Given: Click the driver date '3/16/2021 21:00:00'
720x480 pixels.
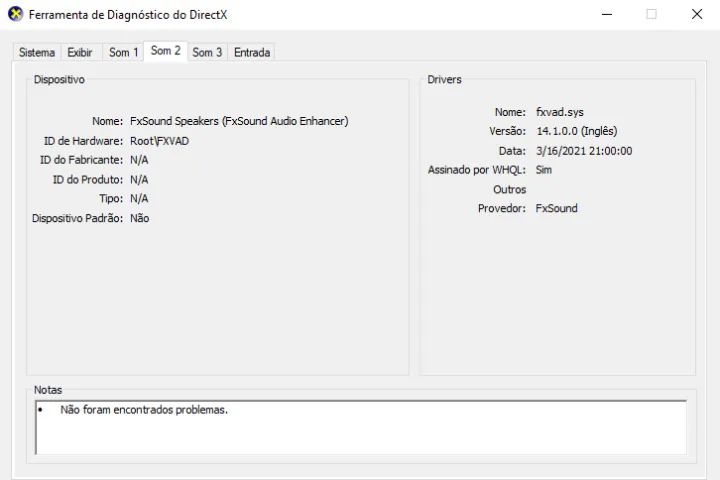Looking at the screenshot, I should pos(584,151).
